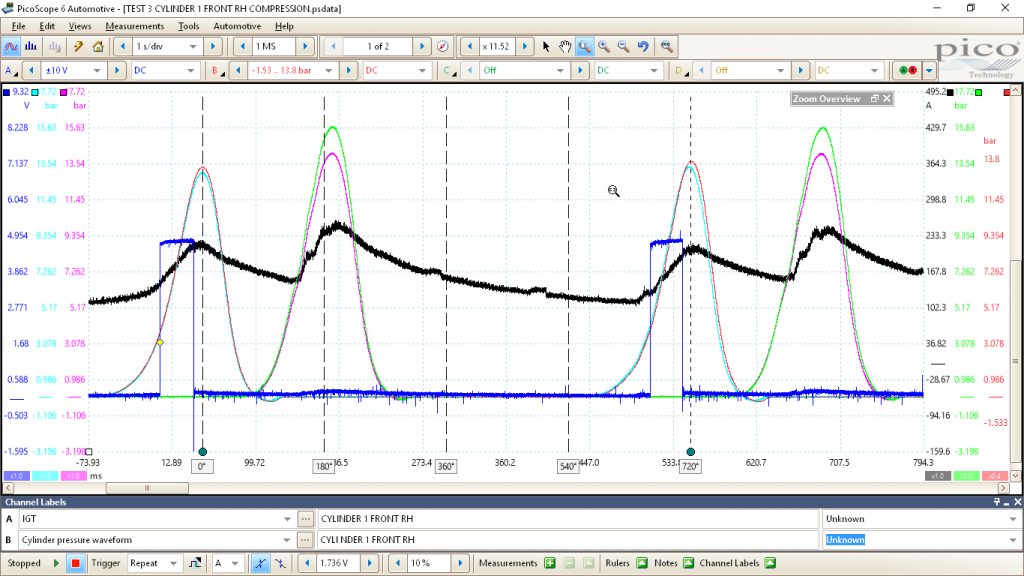Image resolution: width=1024 pixels, height=576 pixels.
Task: Open Channel B DC coupling dropdown
Action: [x=396, y=71]
